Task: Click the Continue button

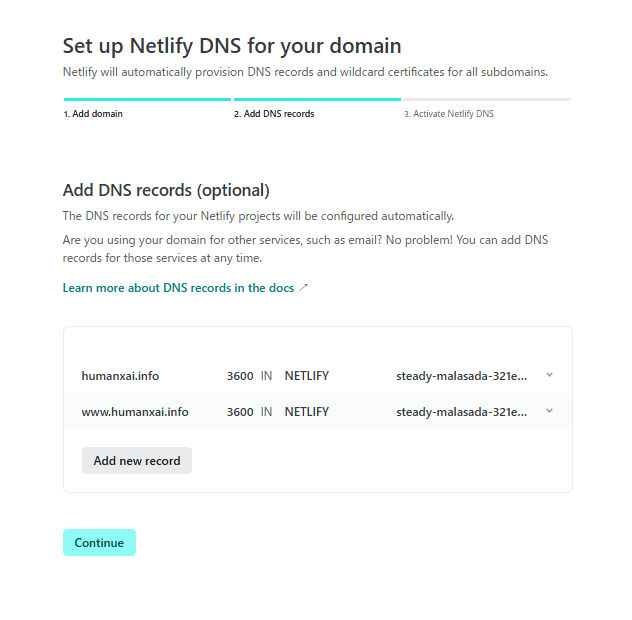Action: (x=99, y=543)
